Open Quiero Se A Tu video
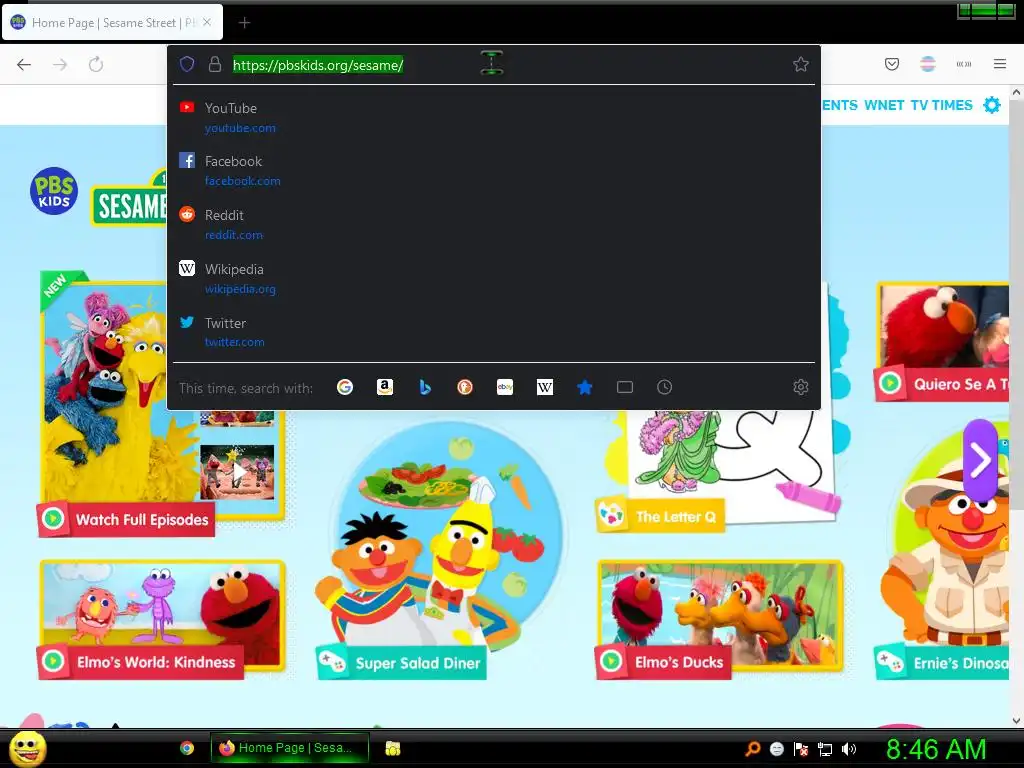Image resolution: width=1024 pixels, height=768 pixels. pos(942,342)
